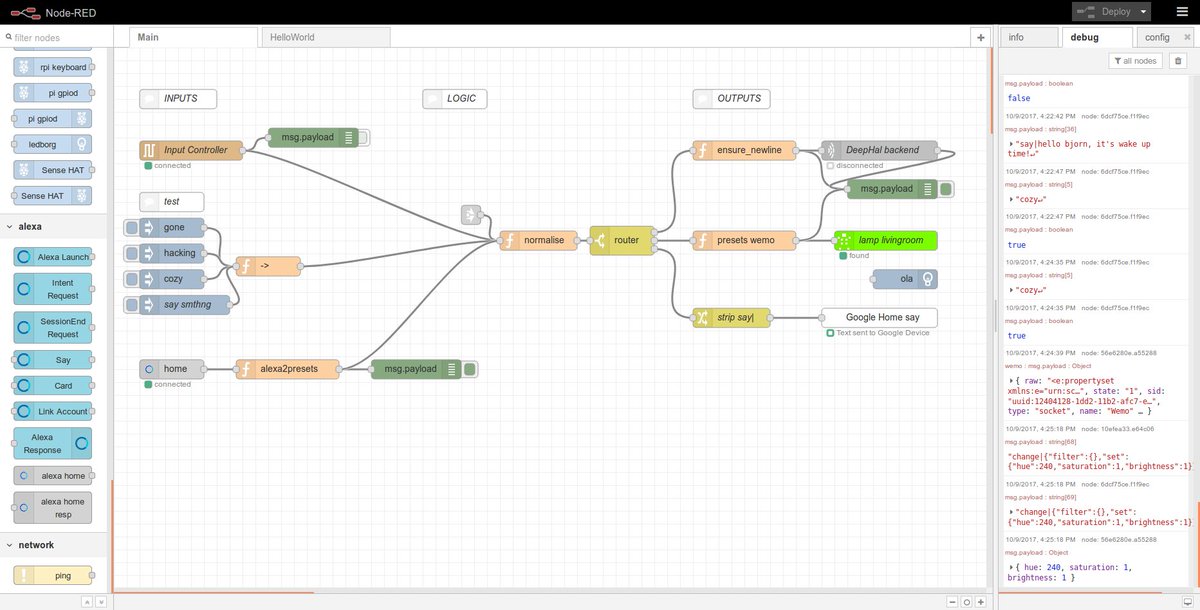Open the config sidebar tab

point(1160,37)
